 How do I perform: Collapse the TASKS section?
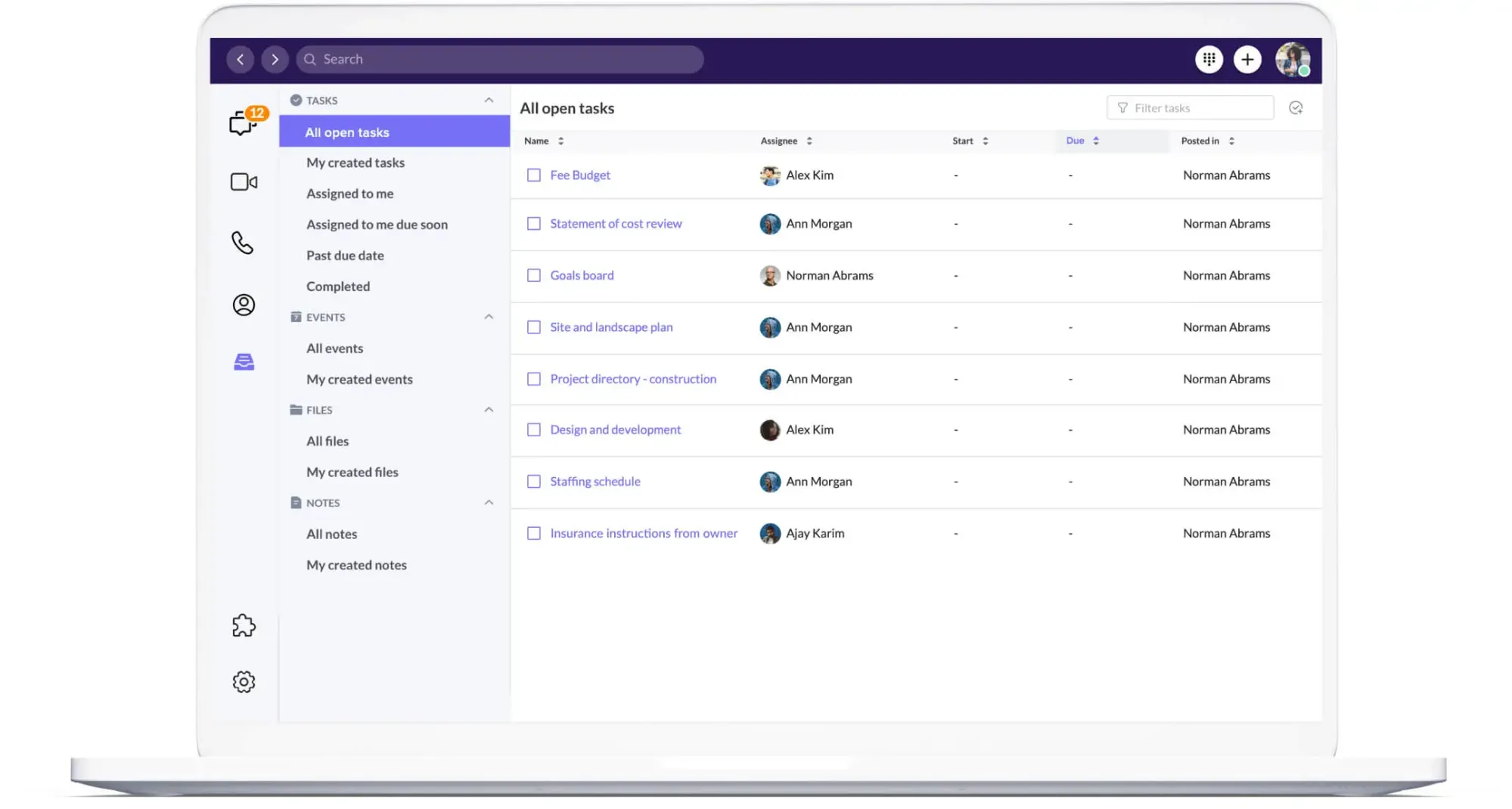[x=489, y=101]
